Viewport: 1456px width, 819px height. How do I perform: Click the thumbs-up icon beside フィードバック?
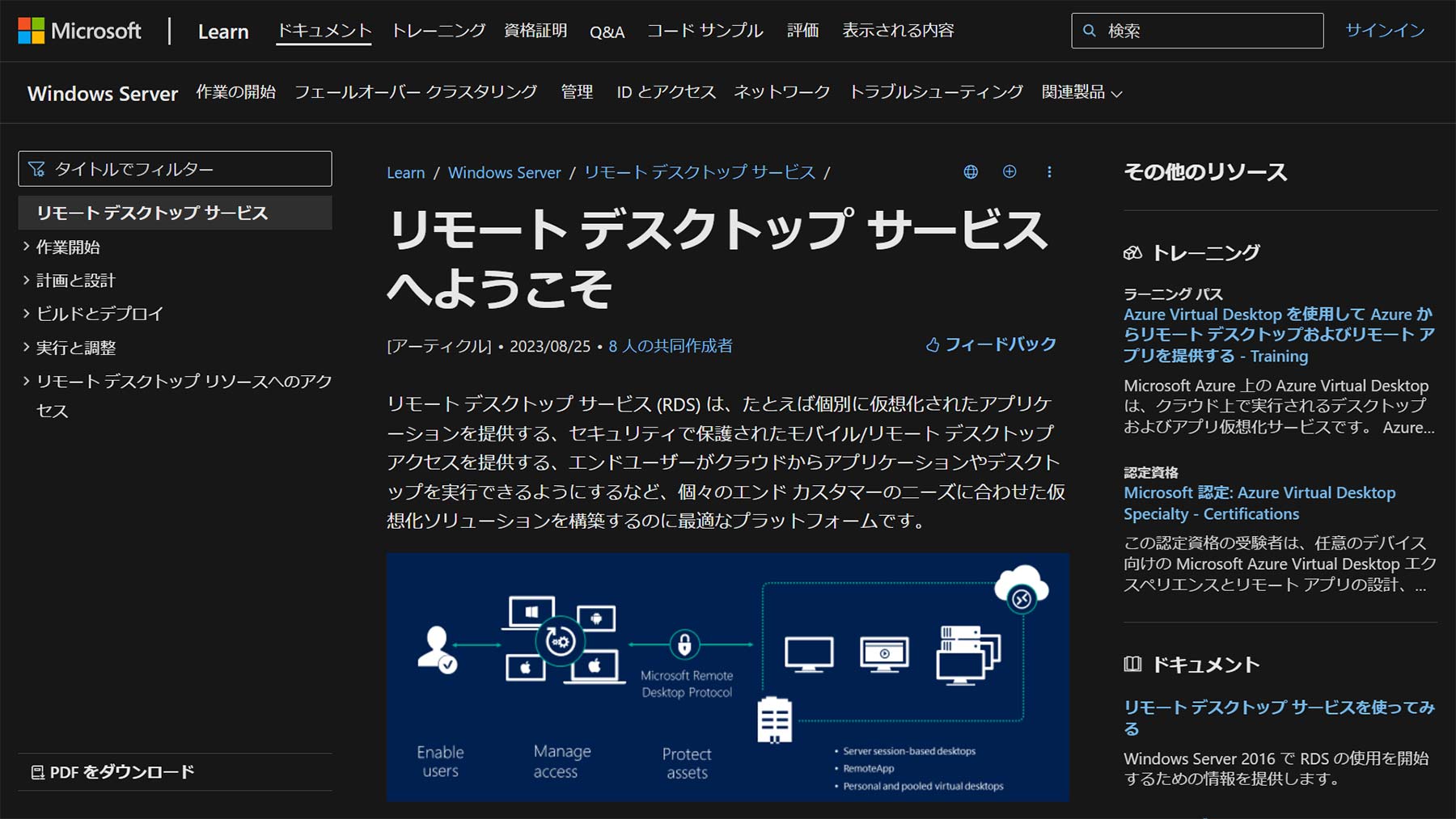(933, 345)
